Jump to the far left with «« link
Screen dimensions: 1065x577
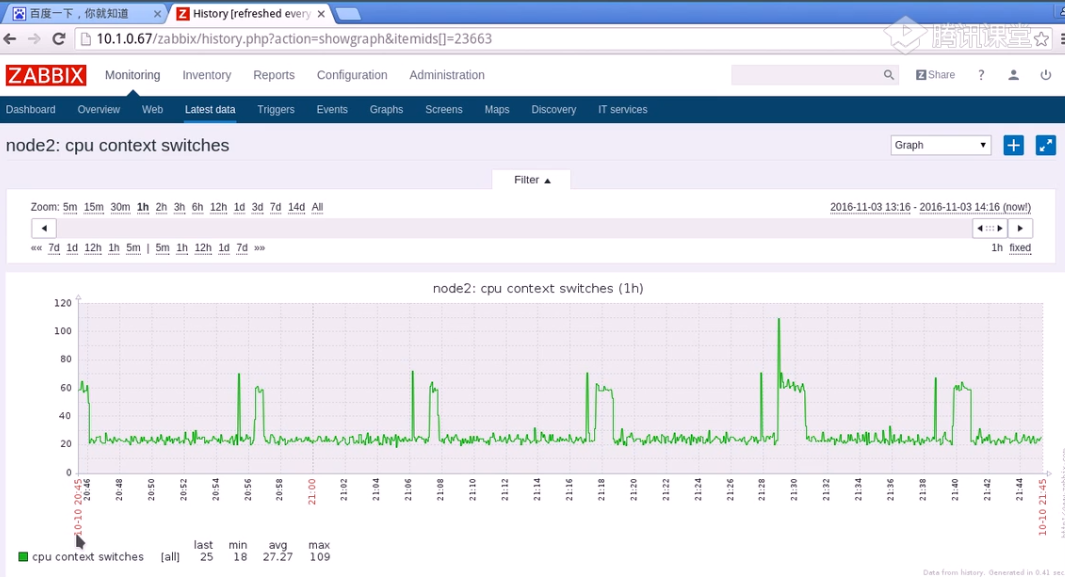36,248
